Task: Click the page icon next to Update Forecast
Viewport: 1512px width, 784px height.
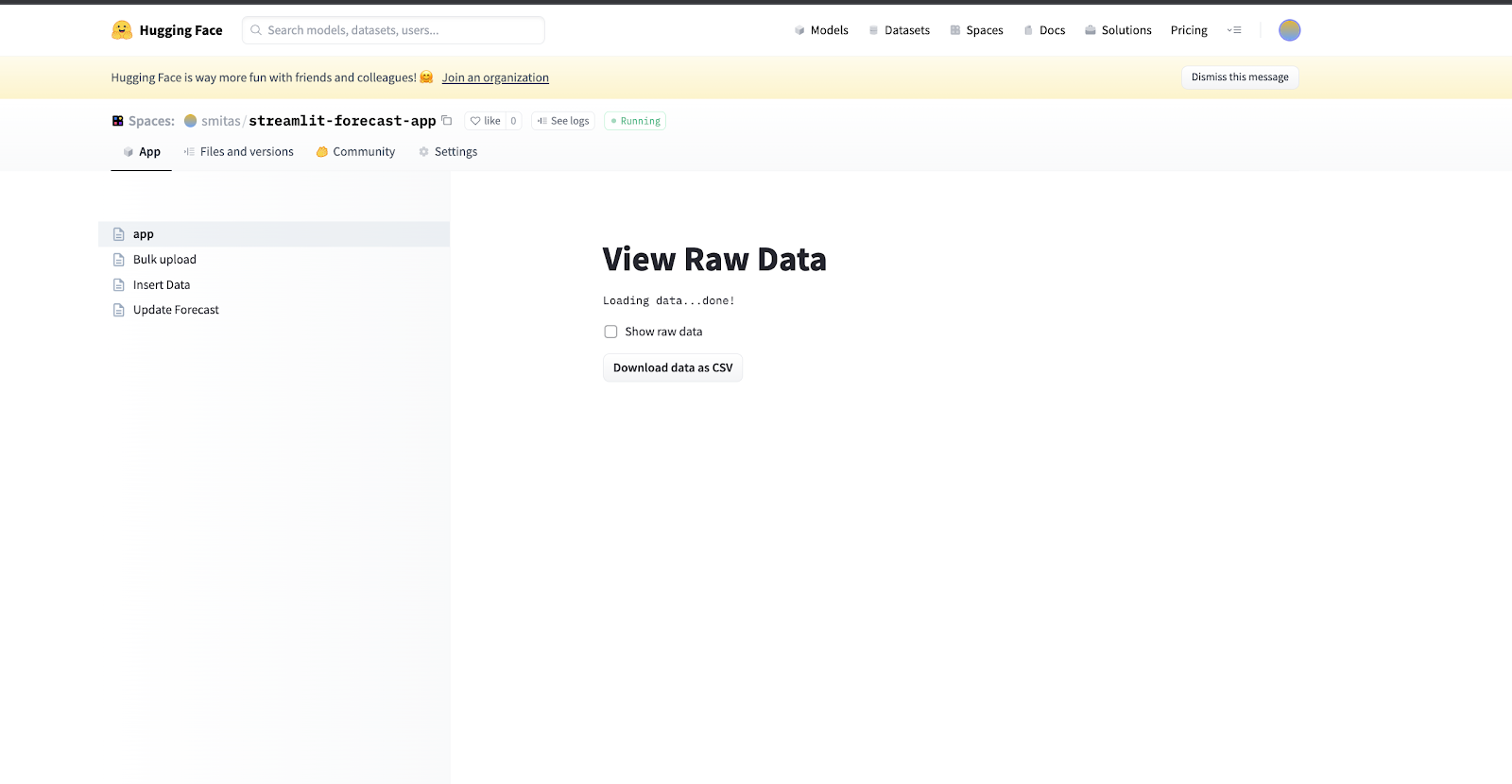Action: 119,310
